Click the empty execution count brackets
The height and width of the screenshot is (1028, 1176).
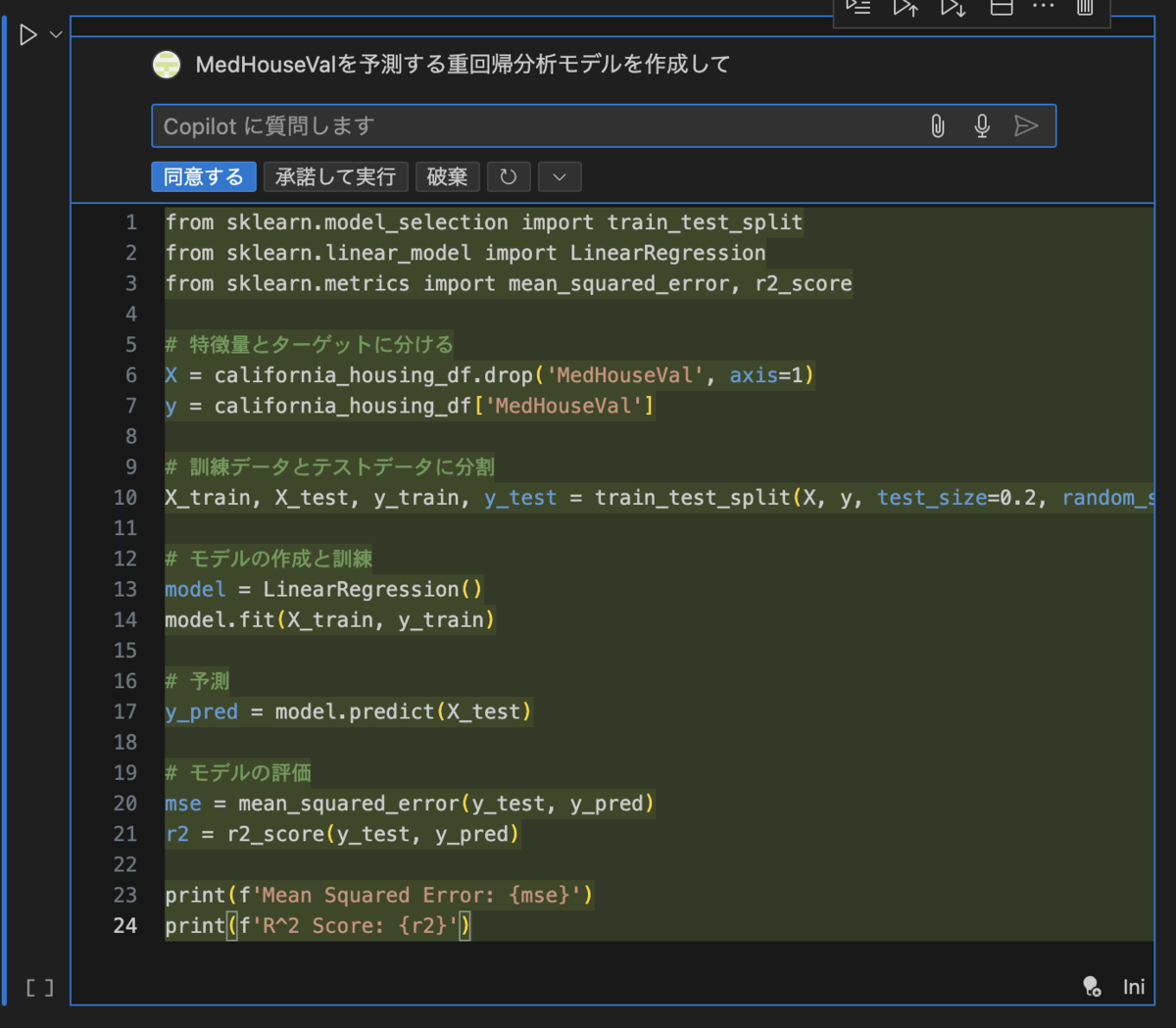(39, 987)
